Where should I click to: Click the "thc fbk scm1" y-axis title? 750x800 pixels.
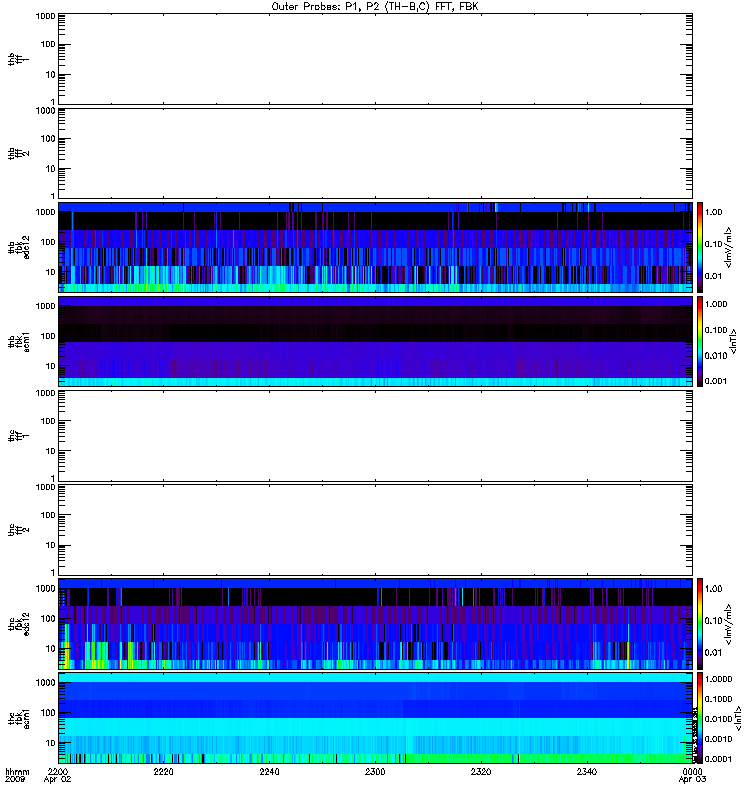point(18,718)
